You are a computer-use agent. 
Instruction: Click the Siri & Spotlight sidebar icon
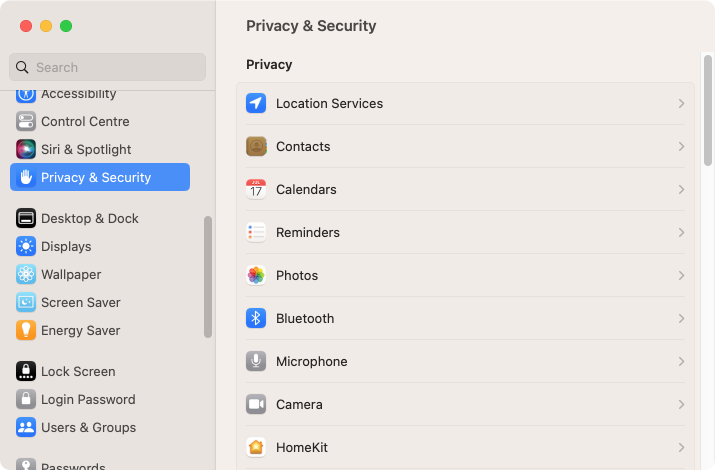(26, 150)
